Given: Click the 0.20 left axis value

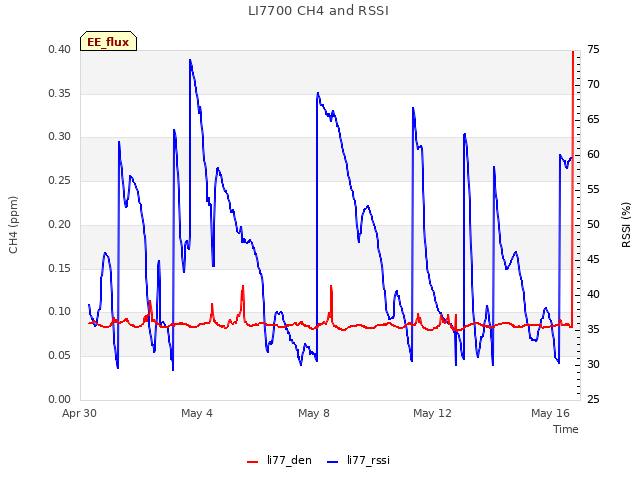Looking at the screenshot, I should tap(60, 224).
